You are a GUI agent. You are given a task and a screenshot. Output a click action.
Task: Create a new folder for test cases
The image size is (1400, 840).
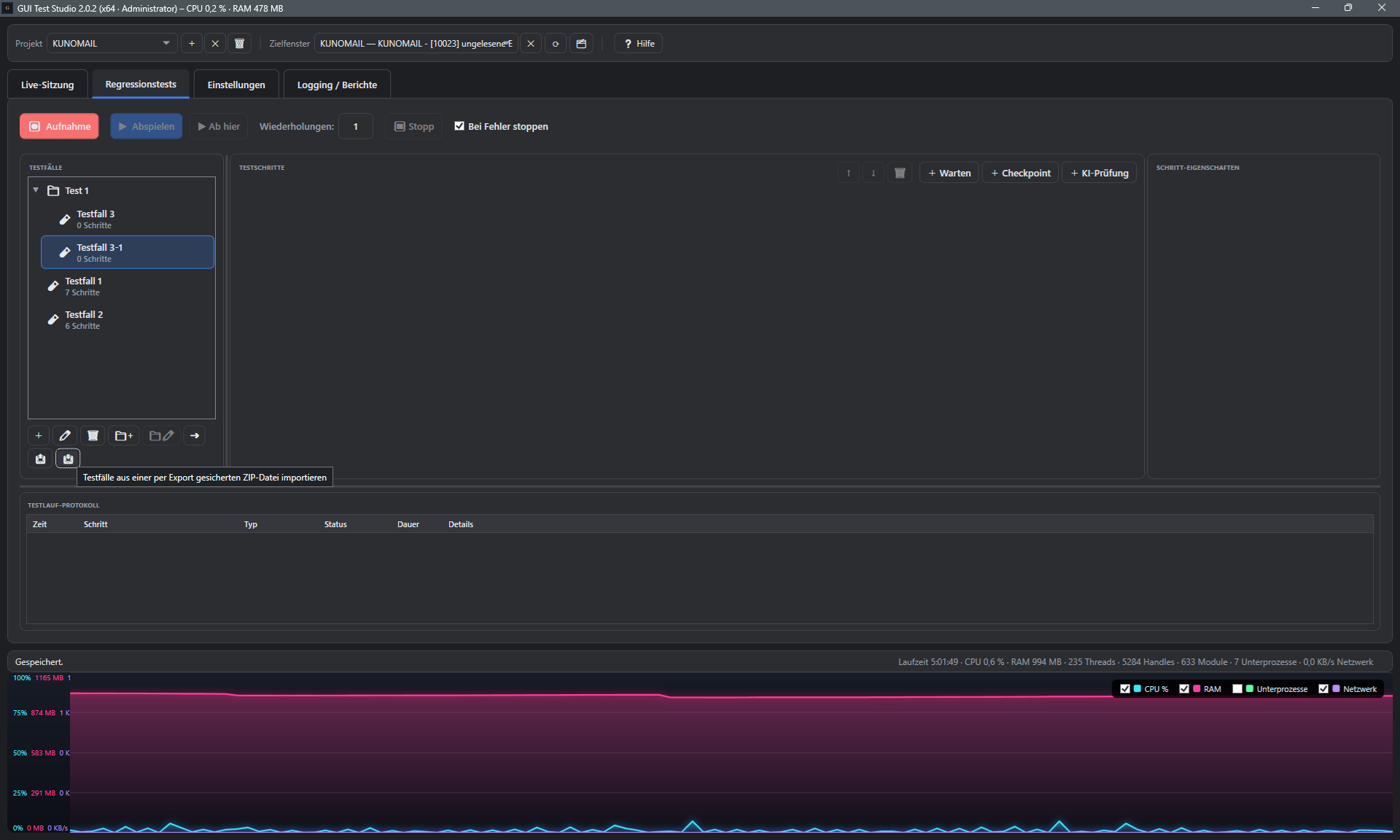click(x=124, y=436)
